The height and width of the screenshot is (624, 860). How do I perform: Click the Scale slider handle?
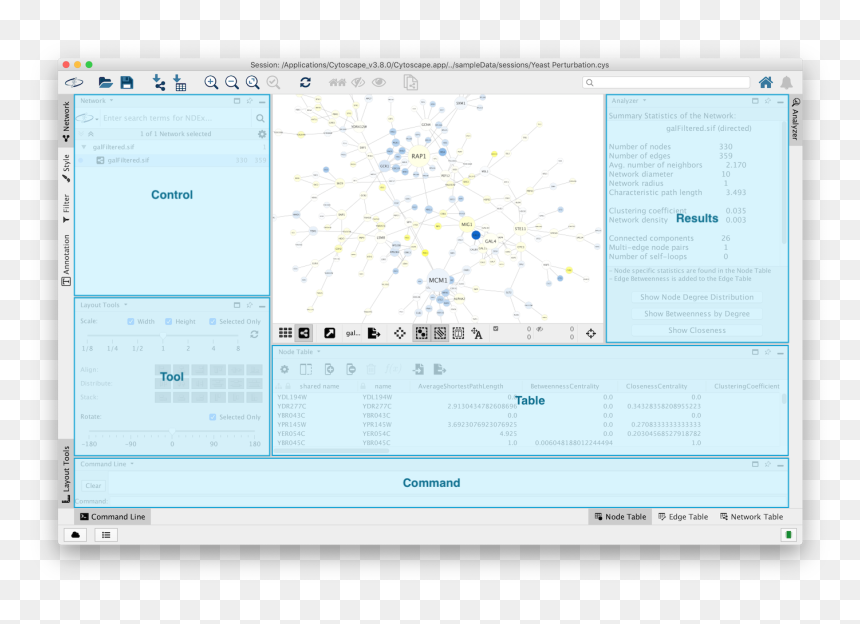pos(163,335)
